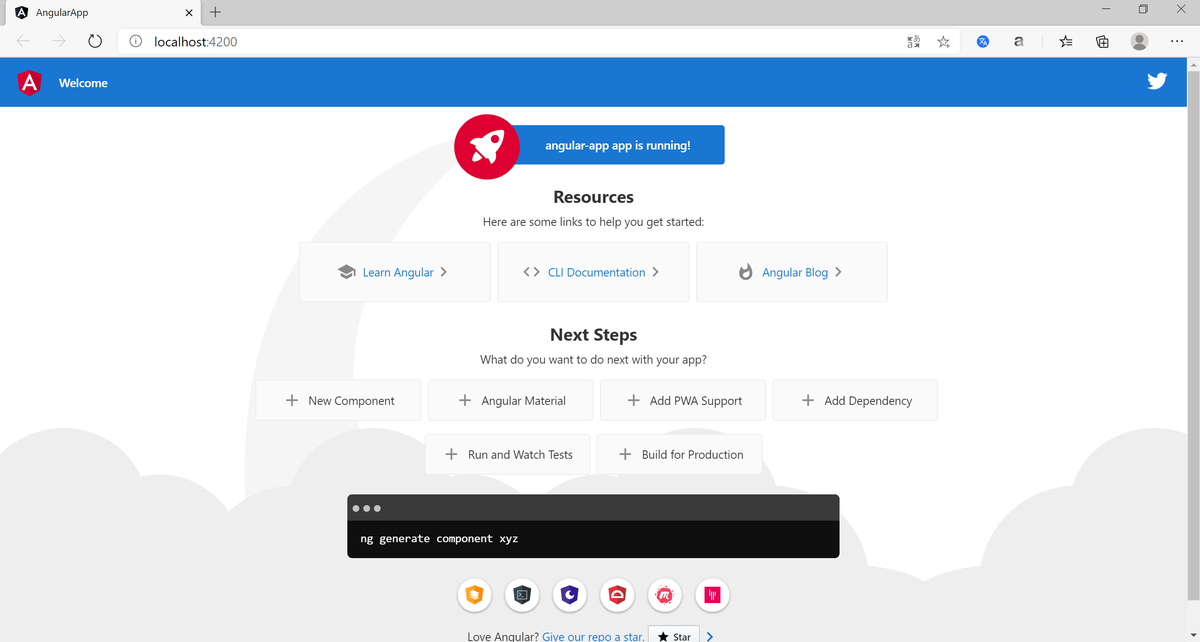Open the user profile avatar
Image resolution: width=1200 pixels, height=642 pixels.
(1139, 42)
